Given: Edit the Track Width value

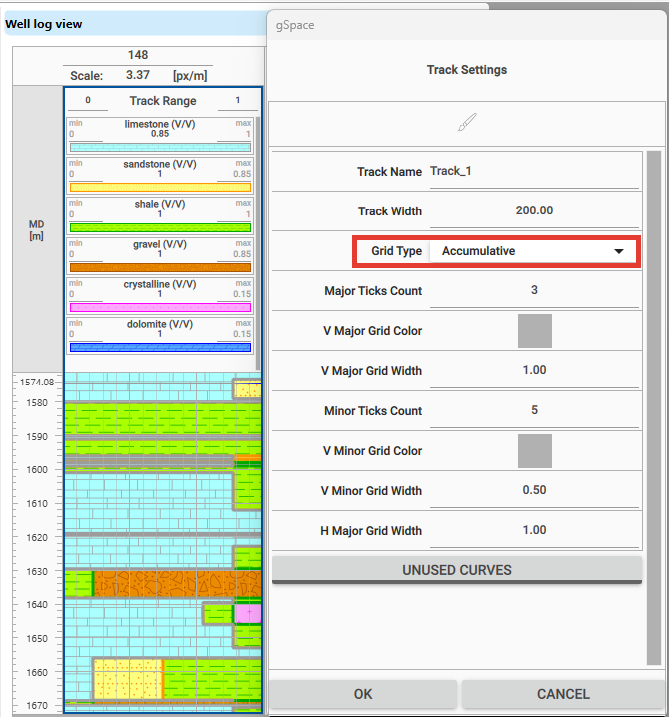Looking at the screenshot, I should coord(534,211).
